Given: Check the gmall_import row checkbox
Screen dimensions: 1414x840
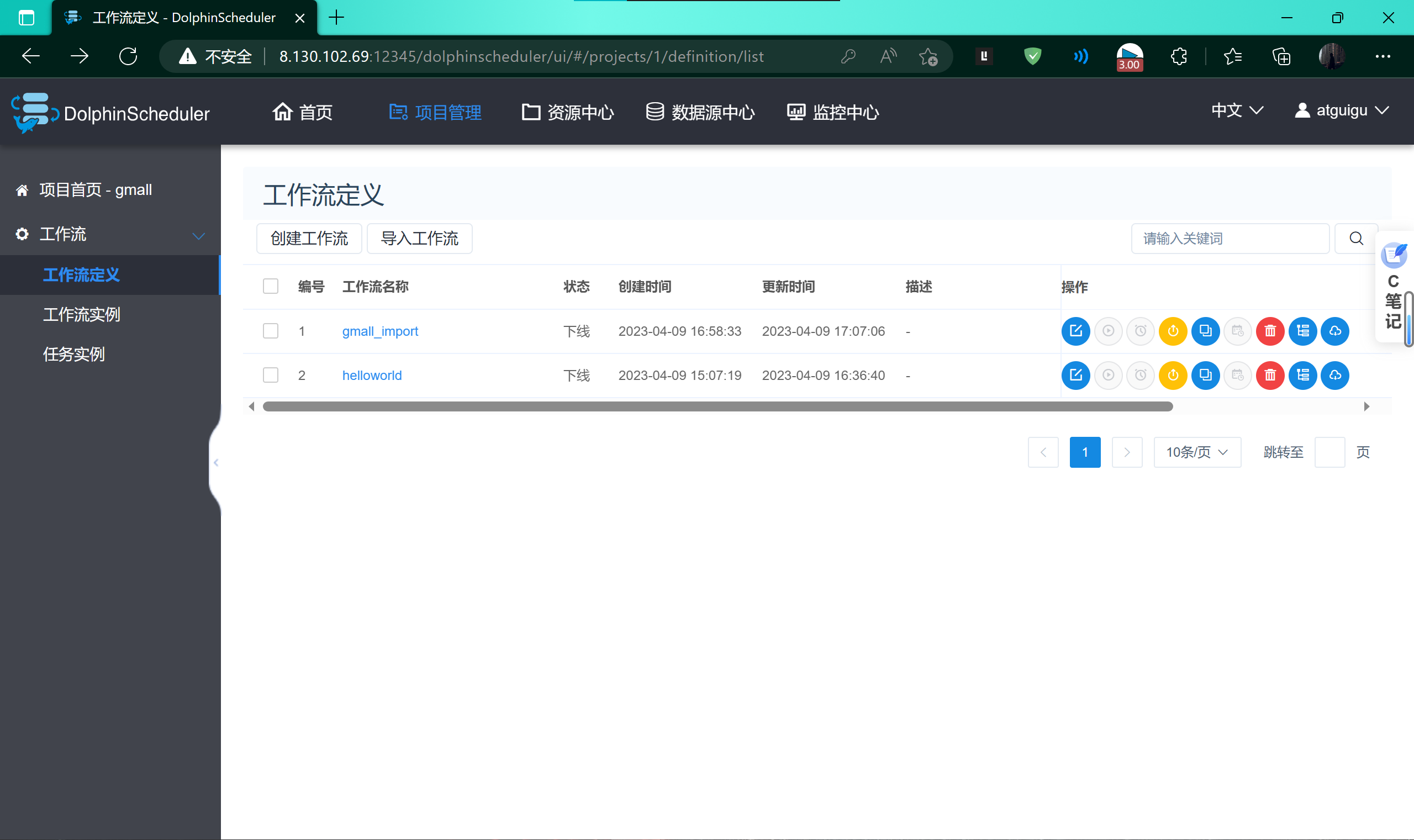Looking at the screenshot, I should [271, 331].
